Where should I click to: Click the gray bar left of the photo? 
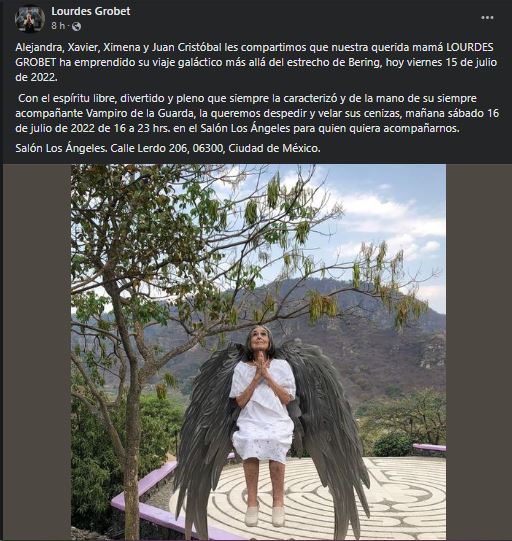(37, 352)
